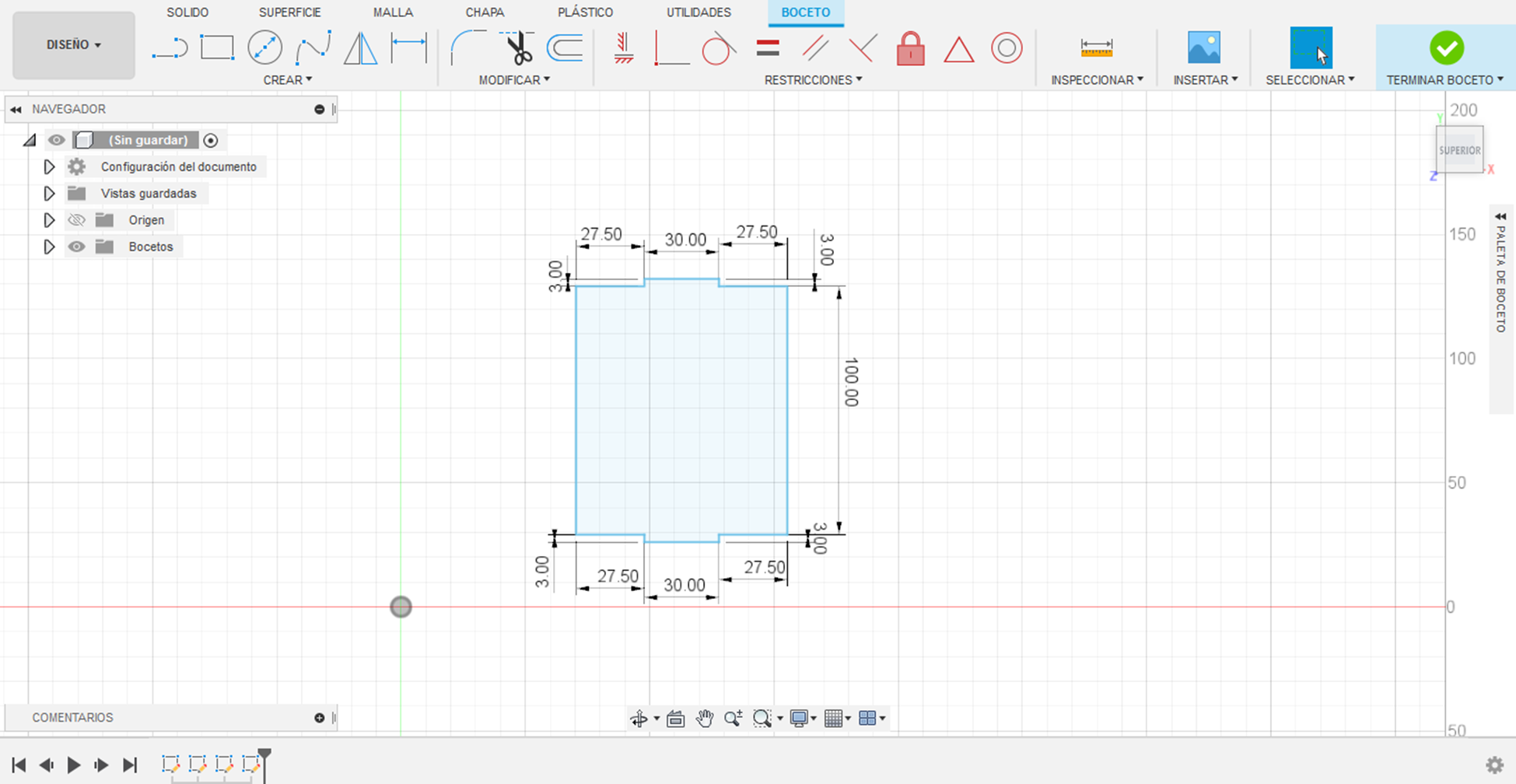Screen dimensions: 1516x784
Task: Activate the Sketch Dimension tool
Action: 409,48
